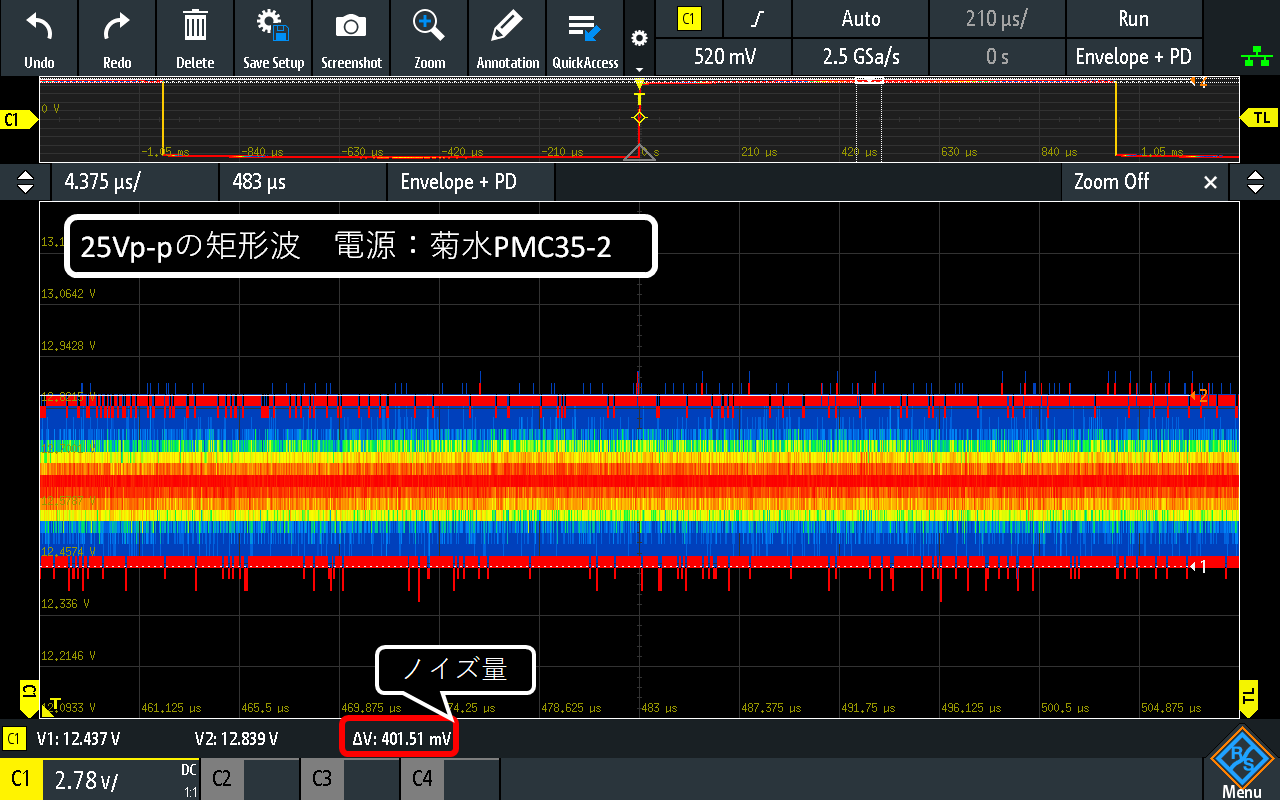Image resolution: width=1280 pixels, height=800 pixels.
Task: Click the trigger position triangle in overview
Action: point(640,153)
